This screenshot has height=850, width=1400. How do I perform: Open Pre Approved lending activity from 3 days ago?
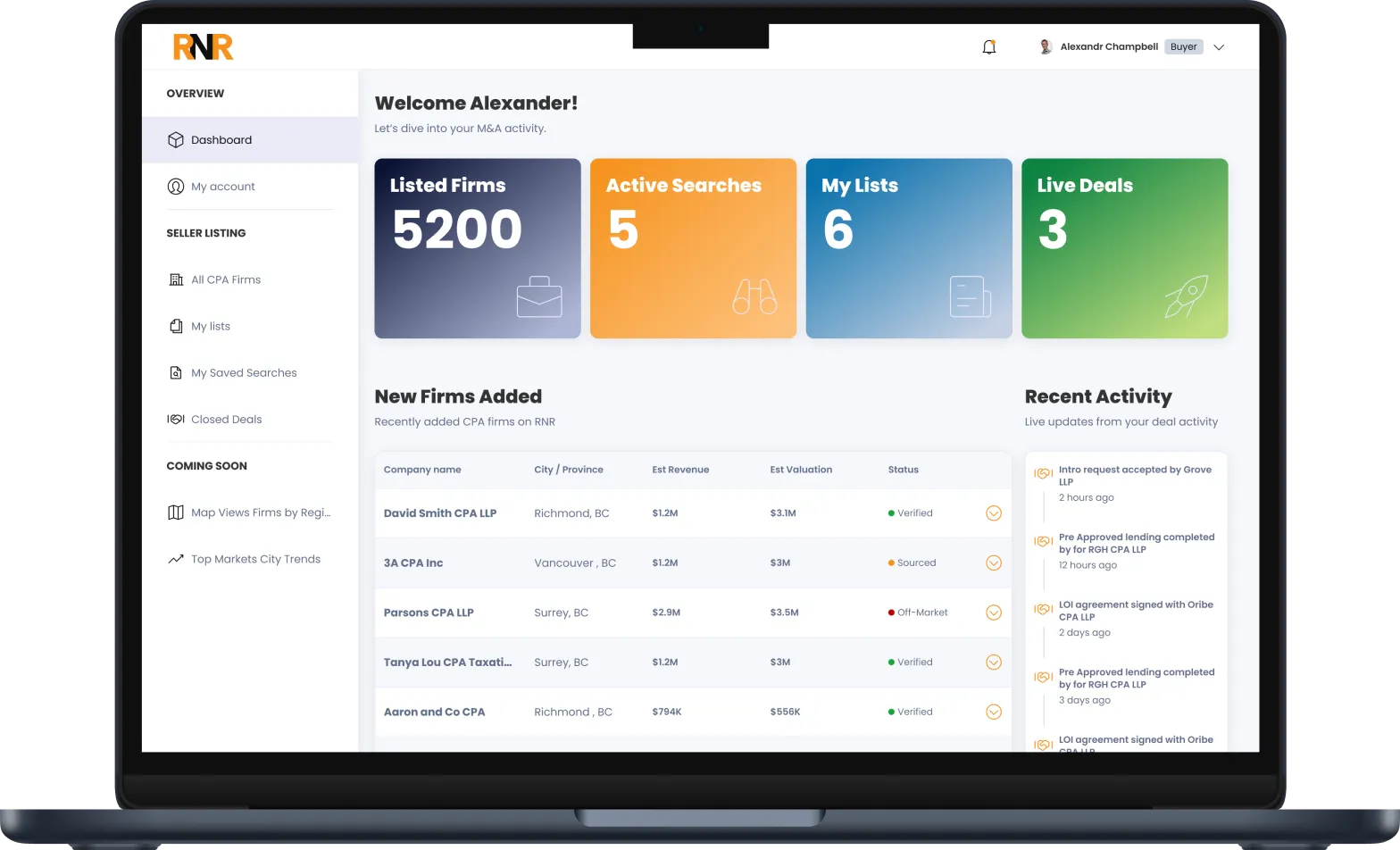tap(1137, 679)
